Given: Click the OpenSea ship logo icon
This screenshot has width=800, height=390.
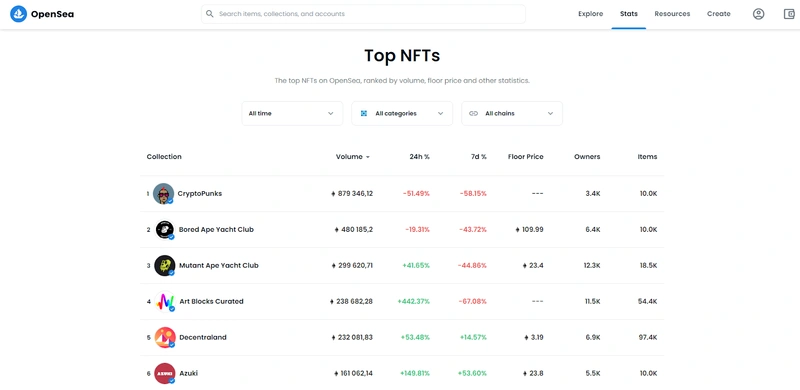Looking at the screenshot, I should [18, 14].
